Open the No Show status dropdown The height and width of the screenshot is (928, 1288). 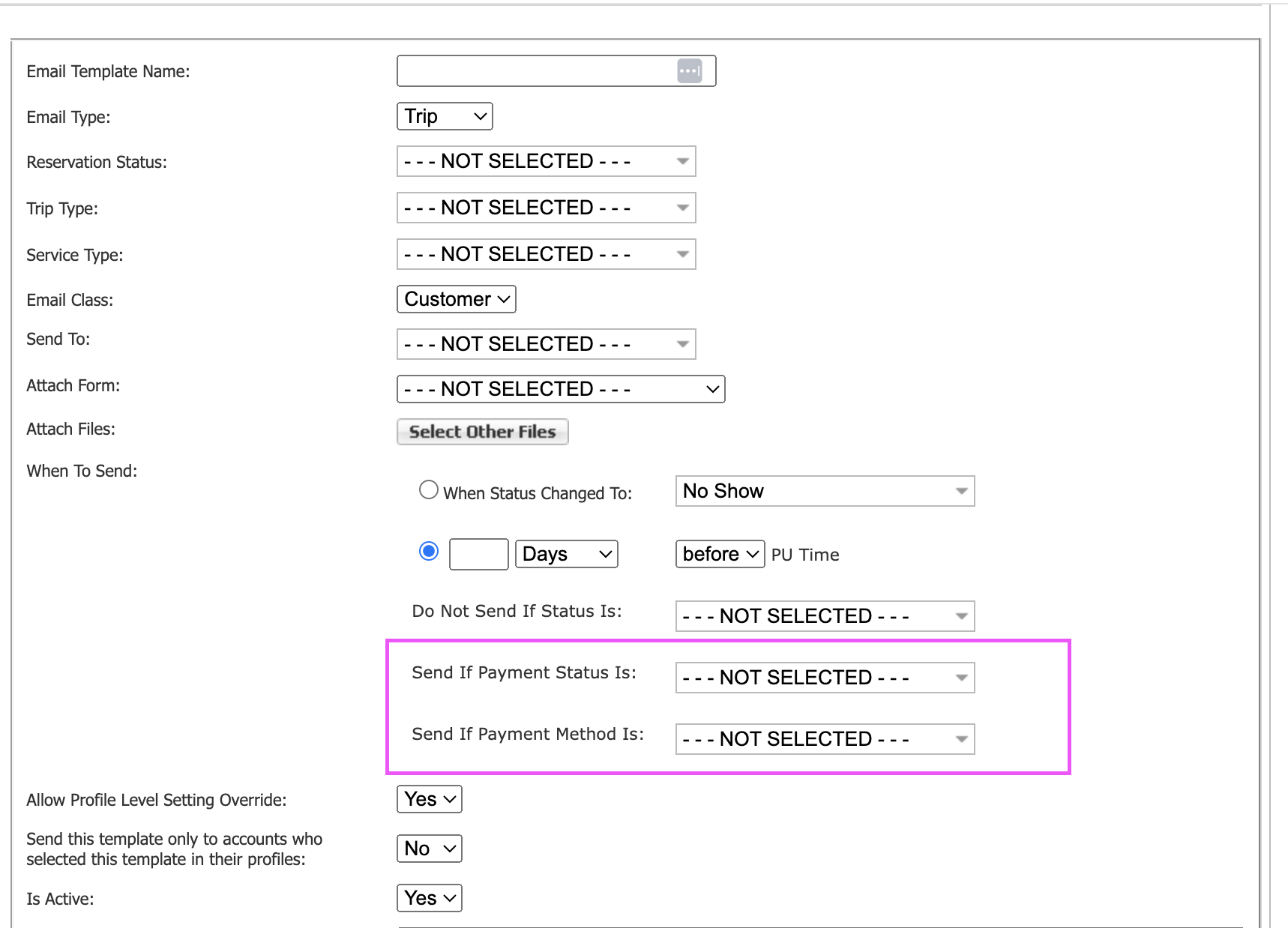[x=825, y=491]
